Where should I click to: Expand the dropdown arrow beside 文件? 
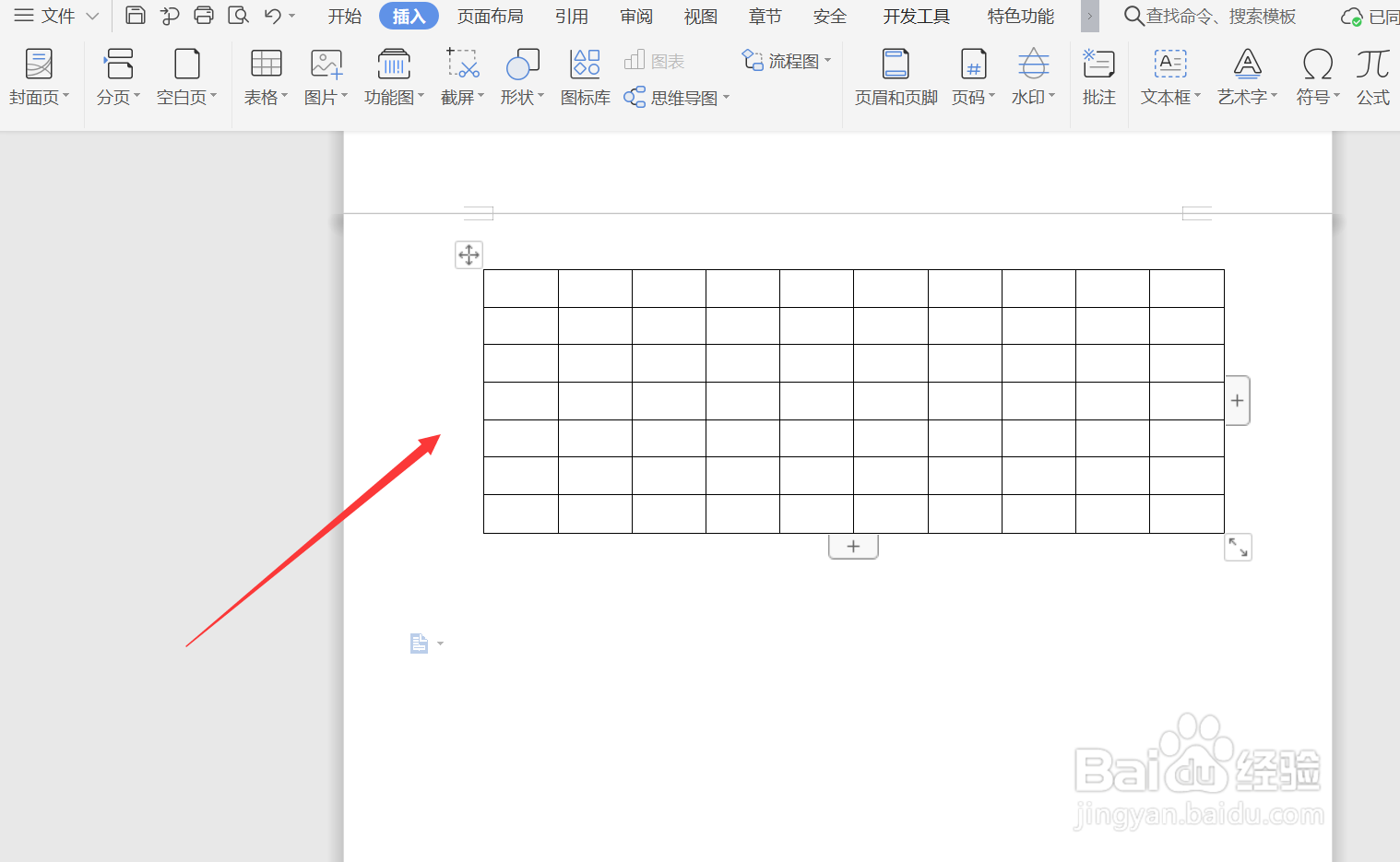pyautogui.click(x=92, y=17)
